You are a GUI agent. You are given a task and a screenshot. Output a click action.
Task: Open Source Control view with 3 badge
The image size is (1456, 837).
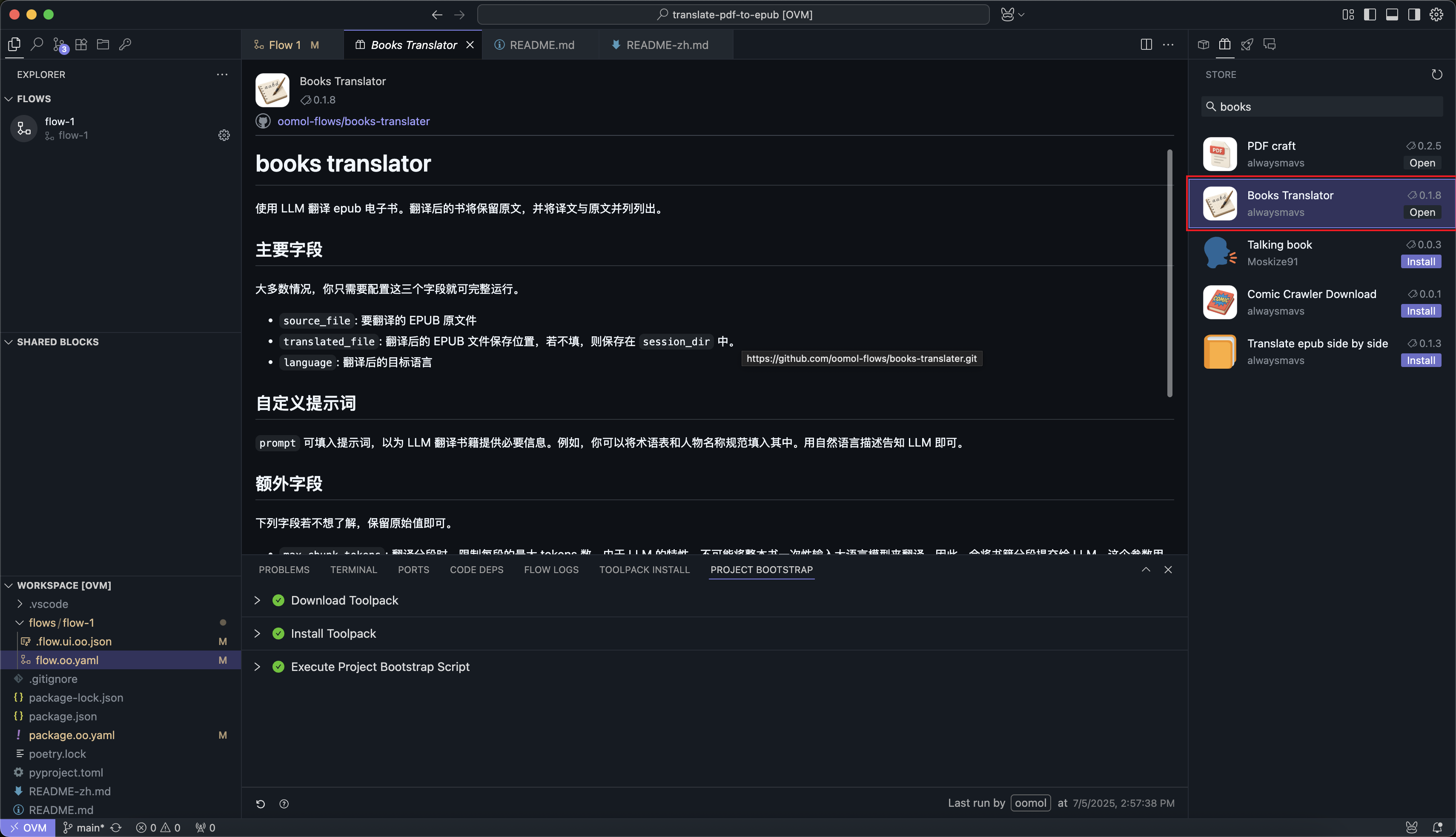pyautogui.click(x=59, y=45)
